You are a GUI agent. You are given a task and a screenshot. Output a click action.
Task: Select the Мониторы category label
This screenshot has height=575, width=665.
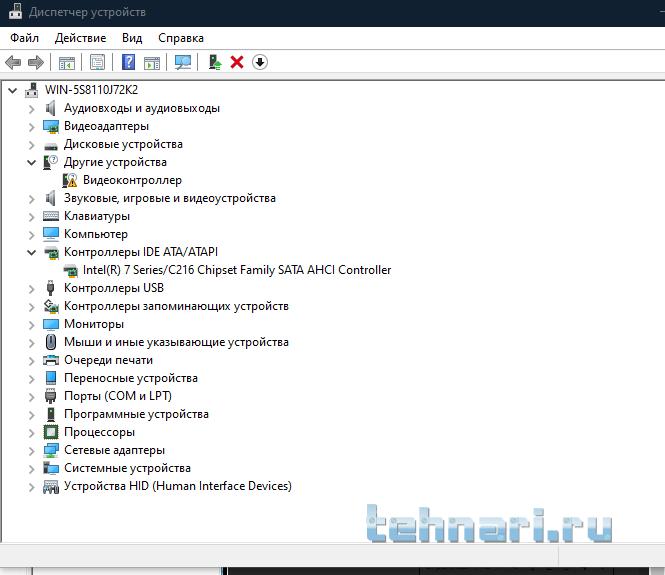point(94,324)
